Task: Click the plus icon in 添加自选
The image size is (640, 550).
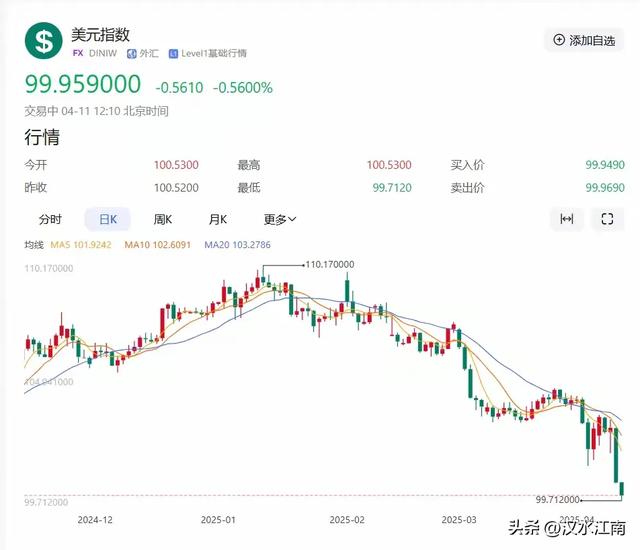Action: (x=559, y=40)
